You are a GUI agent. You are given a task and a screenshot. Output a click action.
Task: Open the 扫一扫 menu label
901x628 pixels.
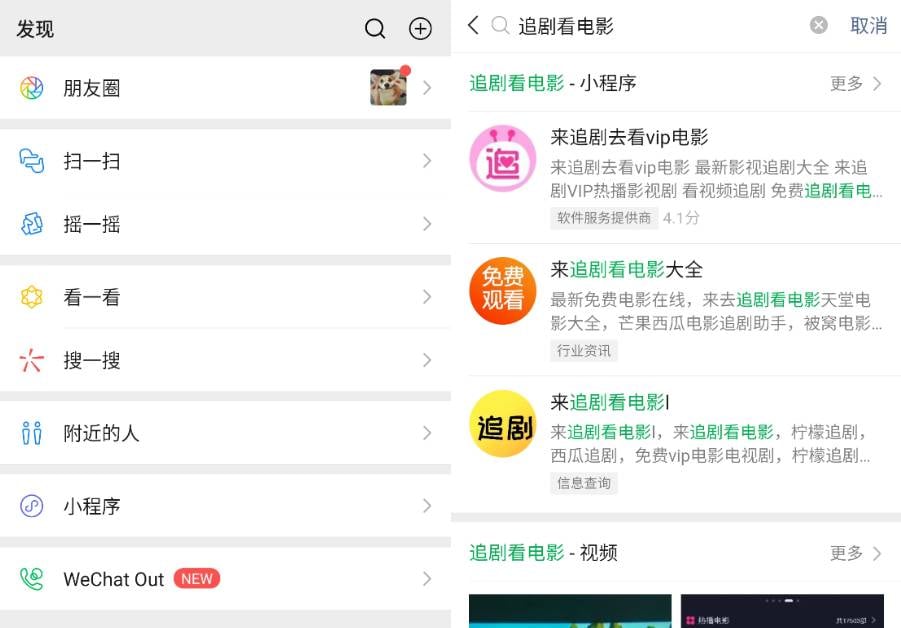pos(92,161)
